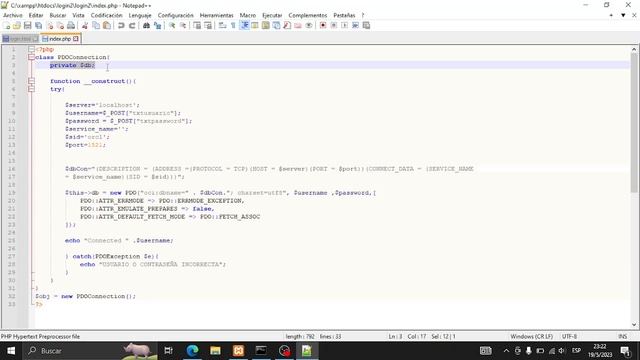
Task: Click the Close All toolbar icon
Action: (60, 26)
